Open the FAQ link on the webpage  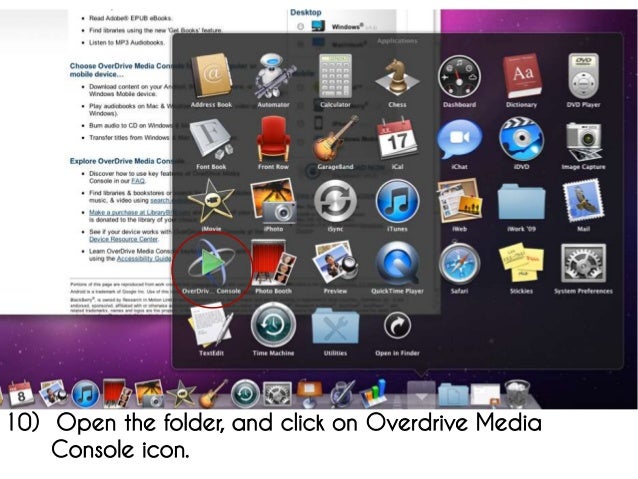pos(138,181)
